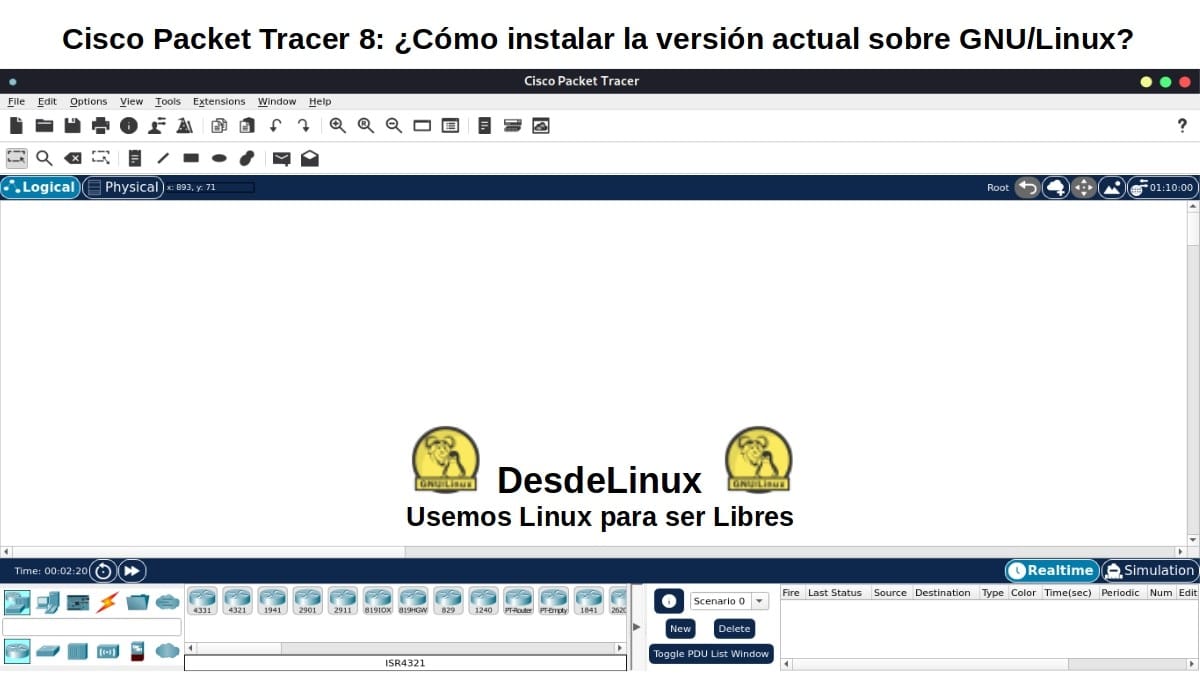
Task: Select End Devices category icon
Action: (x=47, y=602)
